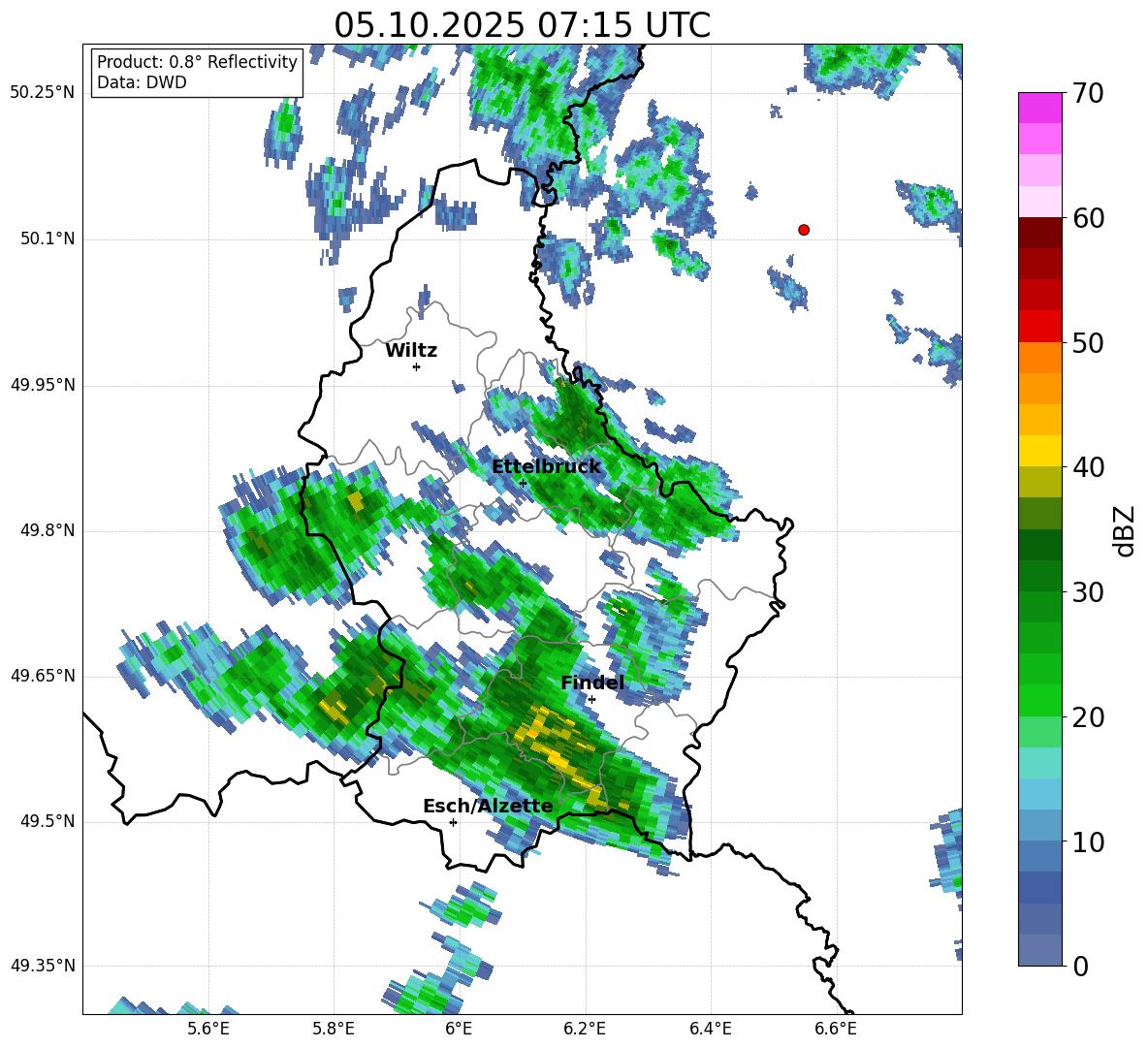Click the 30 tick on the colorbar

point(1088,592)
